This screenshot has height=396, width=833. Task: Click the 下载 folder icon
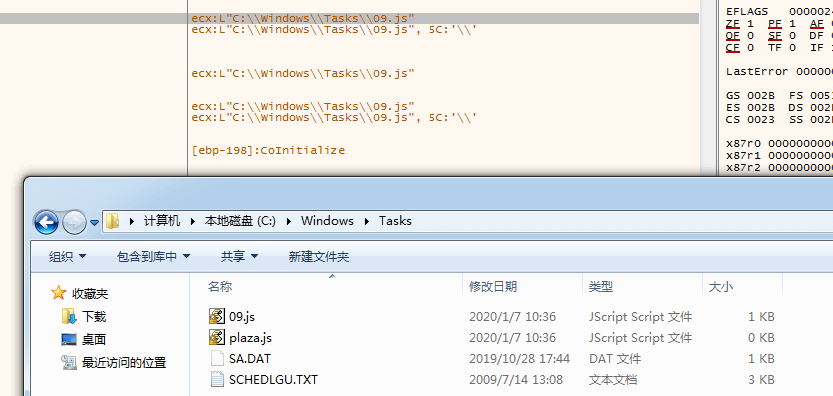point(69,316)
